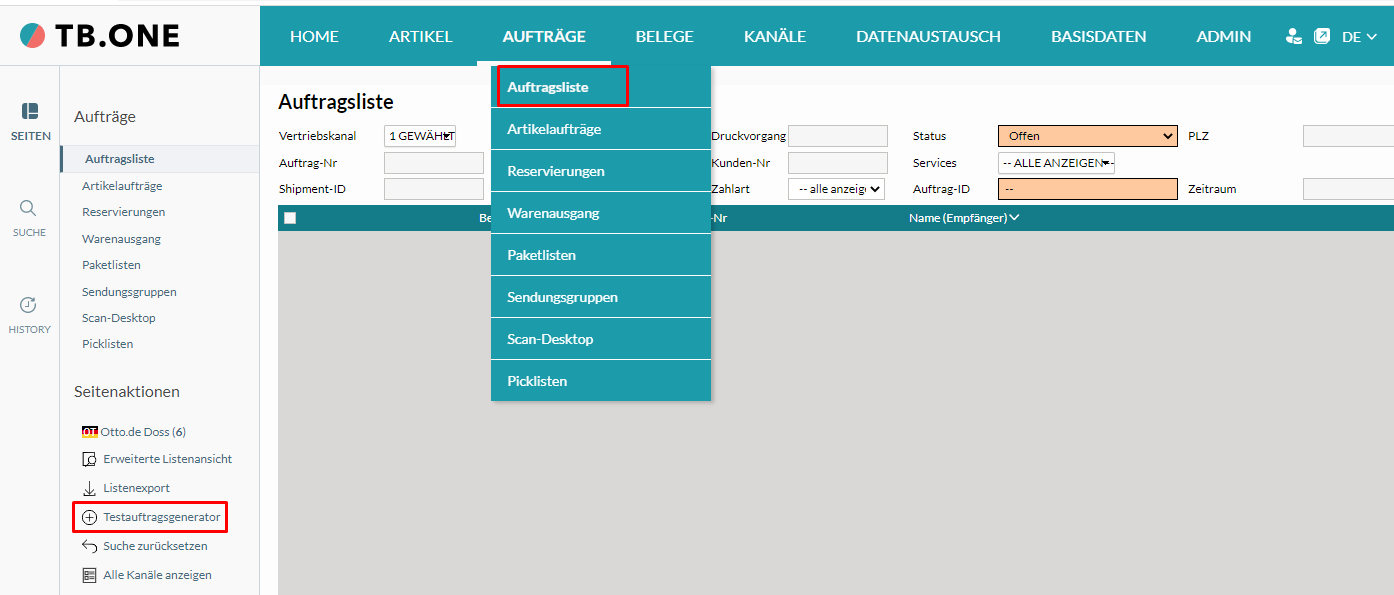
Task: Open the AUFTRÄGE menu
Action: (x=544, y=36)
